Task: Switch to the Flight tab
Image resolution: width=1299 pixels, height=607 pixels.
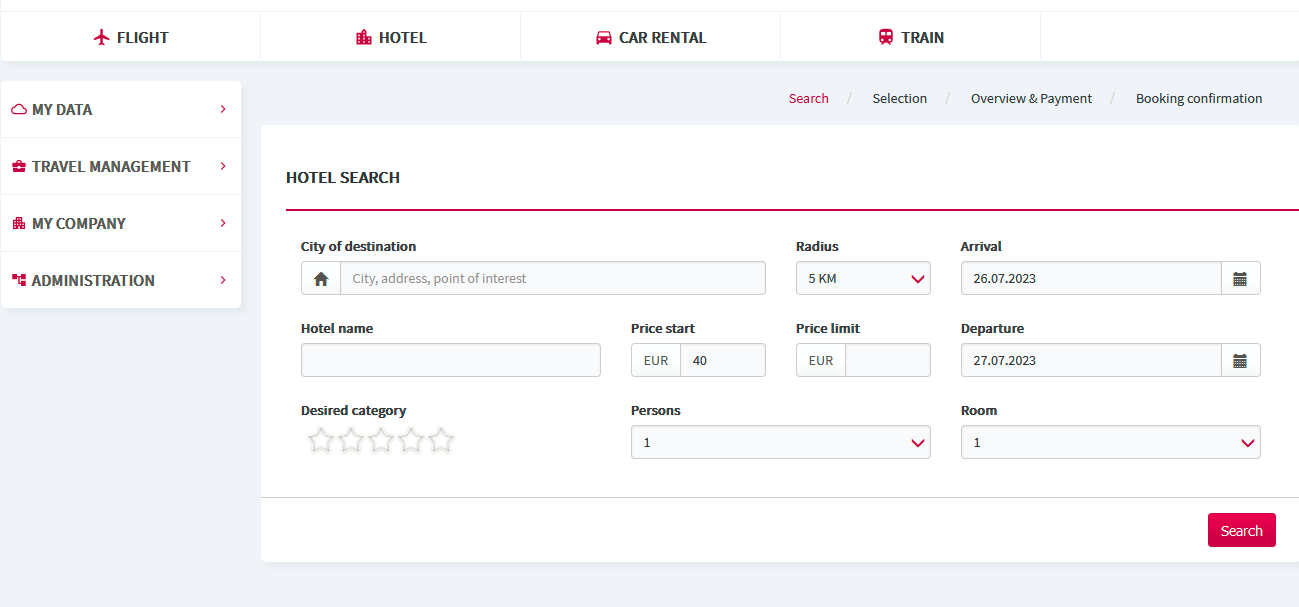Action: (x=130, y=38)
